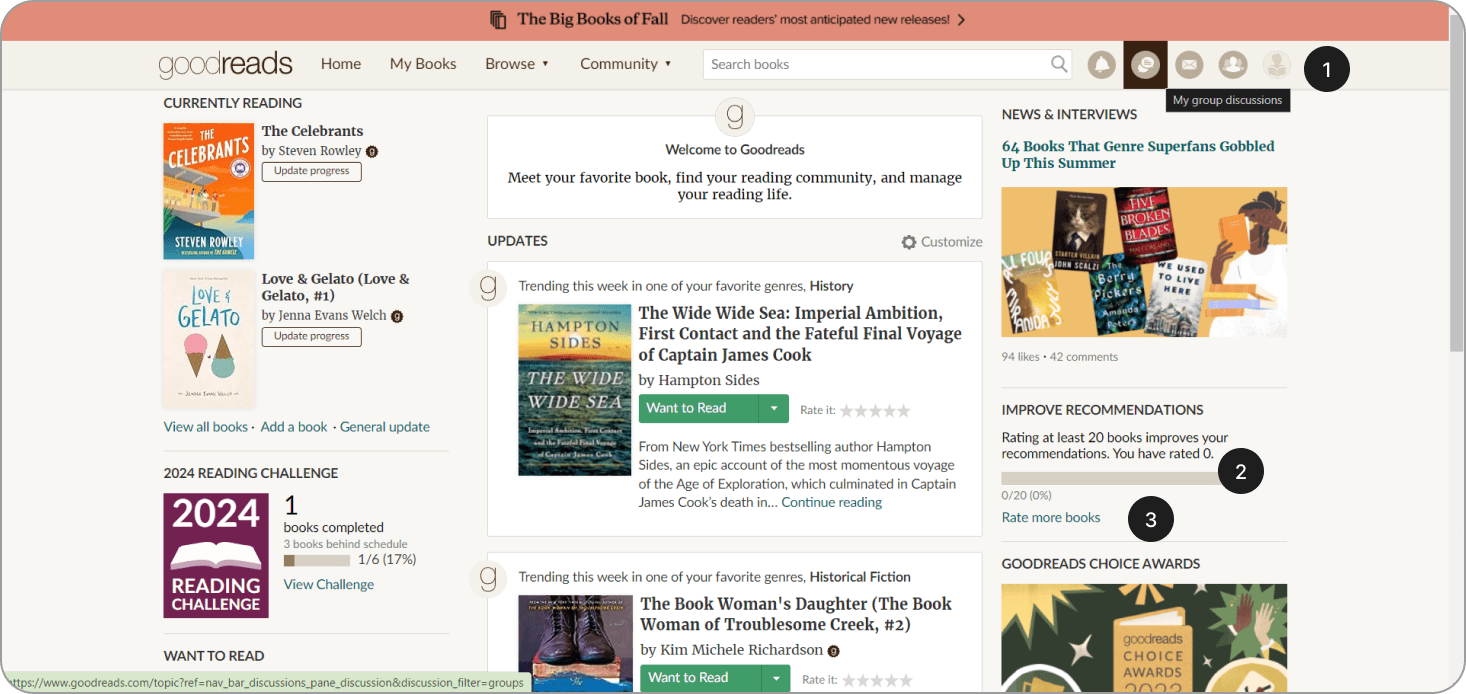
Task: Click the '42 comments' text
Action: click(x=1084, y=357)
